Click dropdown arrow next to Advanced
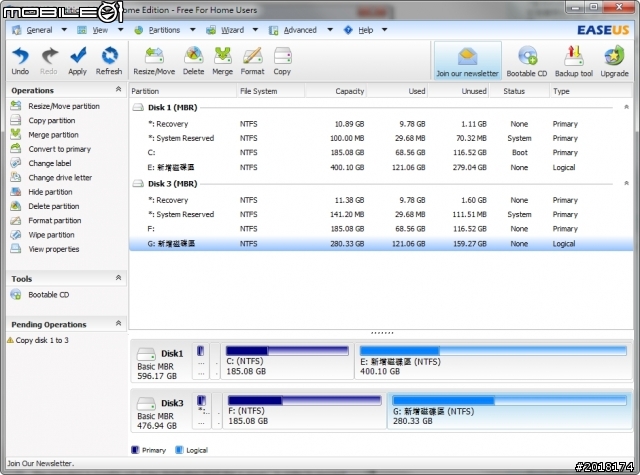 [330, 30]
